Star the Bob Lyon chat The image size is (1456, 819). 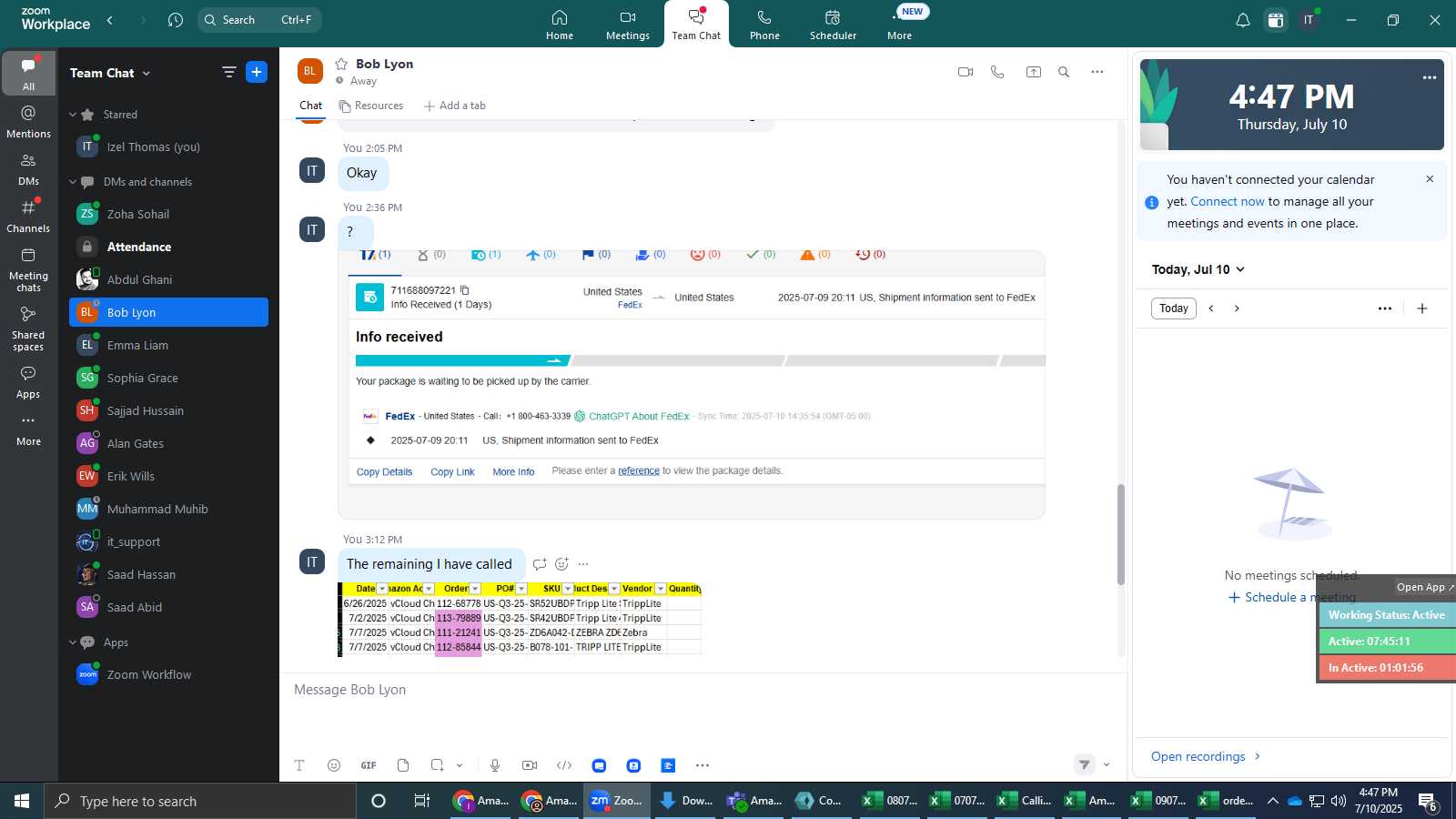click(341, 64)
